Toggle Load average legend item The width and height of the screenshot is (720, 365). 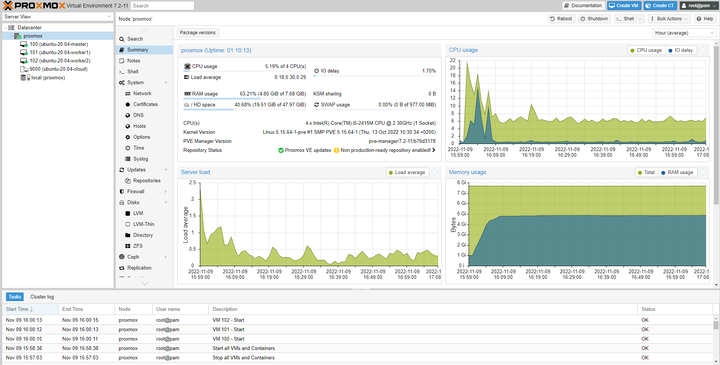click(407, 172)
